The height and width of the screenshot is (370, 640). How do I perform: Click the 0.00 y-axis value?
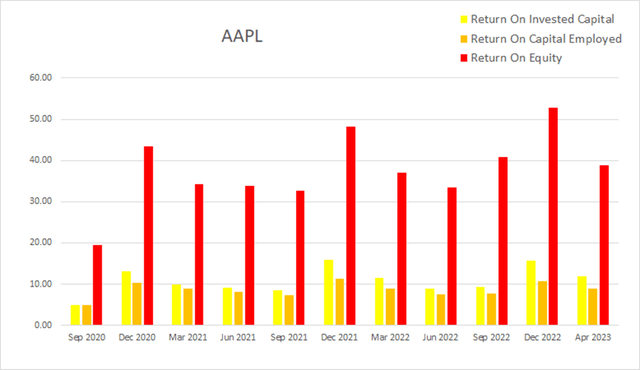pos(43,325)
